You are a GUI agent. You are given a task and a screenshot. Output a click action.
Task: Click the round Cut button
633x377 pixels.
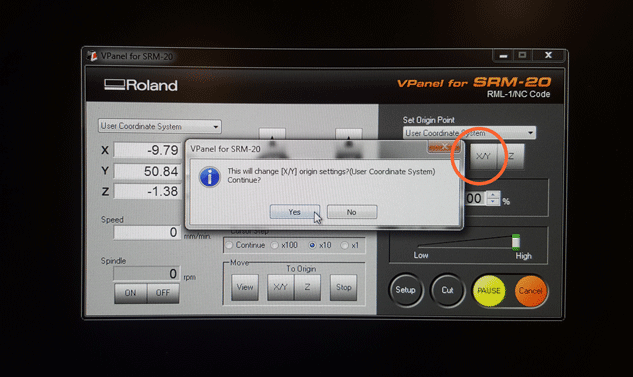pos(447,290)
